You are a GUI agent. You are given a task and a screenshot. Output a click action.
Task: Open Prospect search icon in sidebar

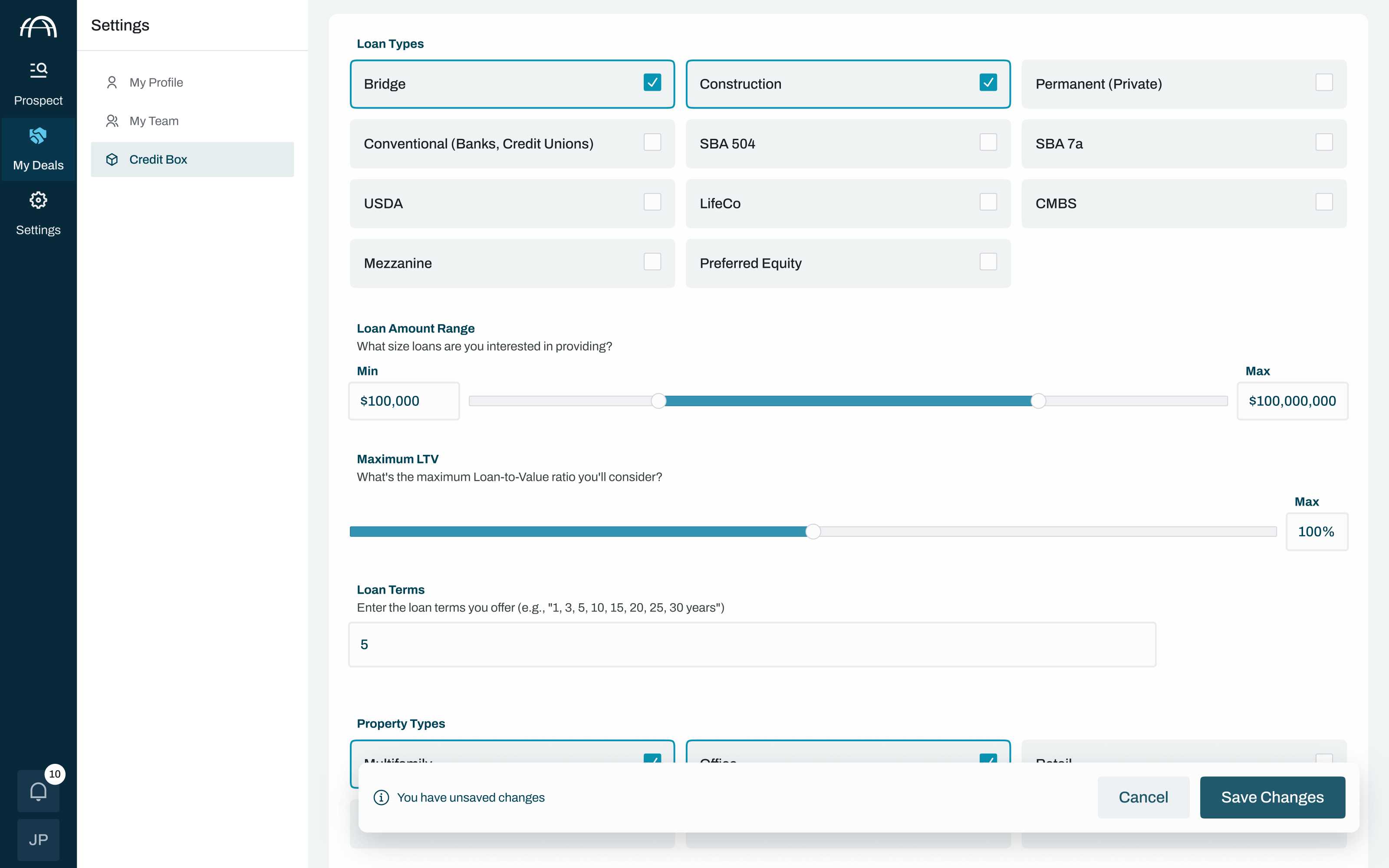pos(38,70)
